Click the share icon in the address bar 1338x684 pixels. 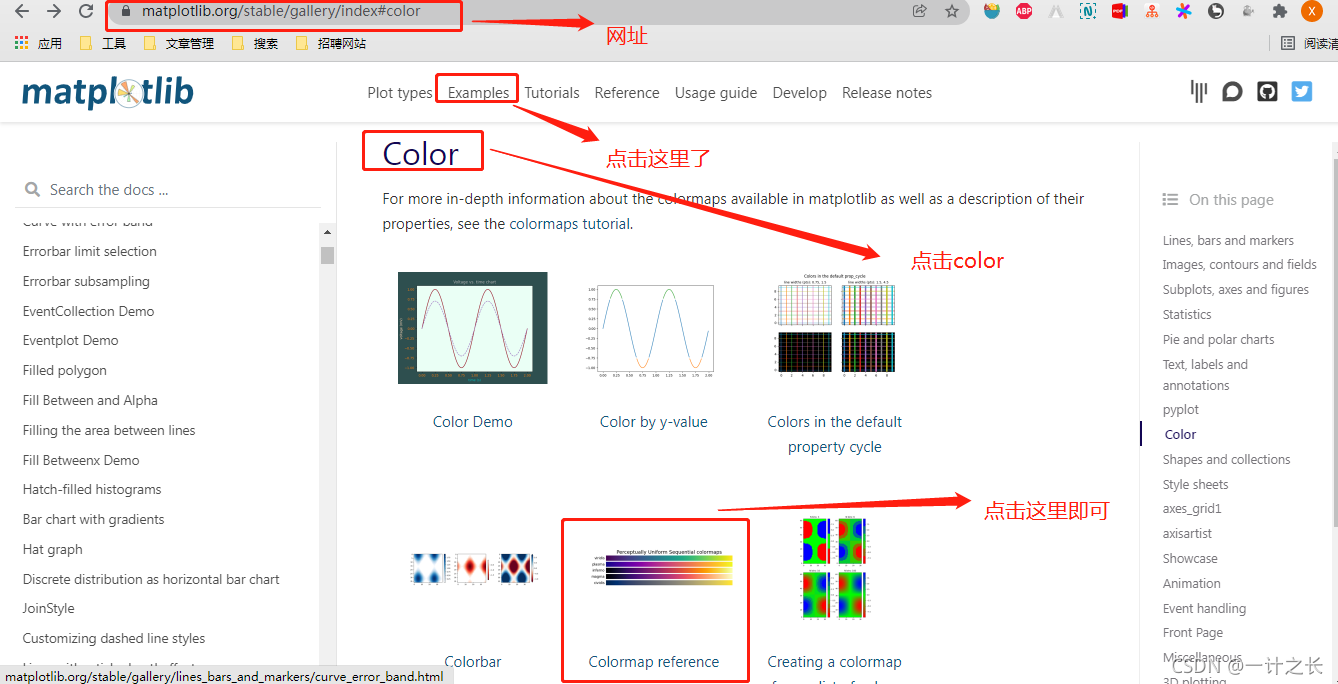[920, 12]
